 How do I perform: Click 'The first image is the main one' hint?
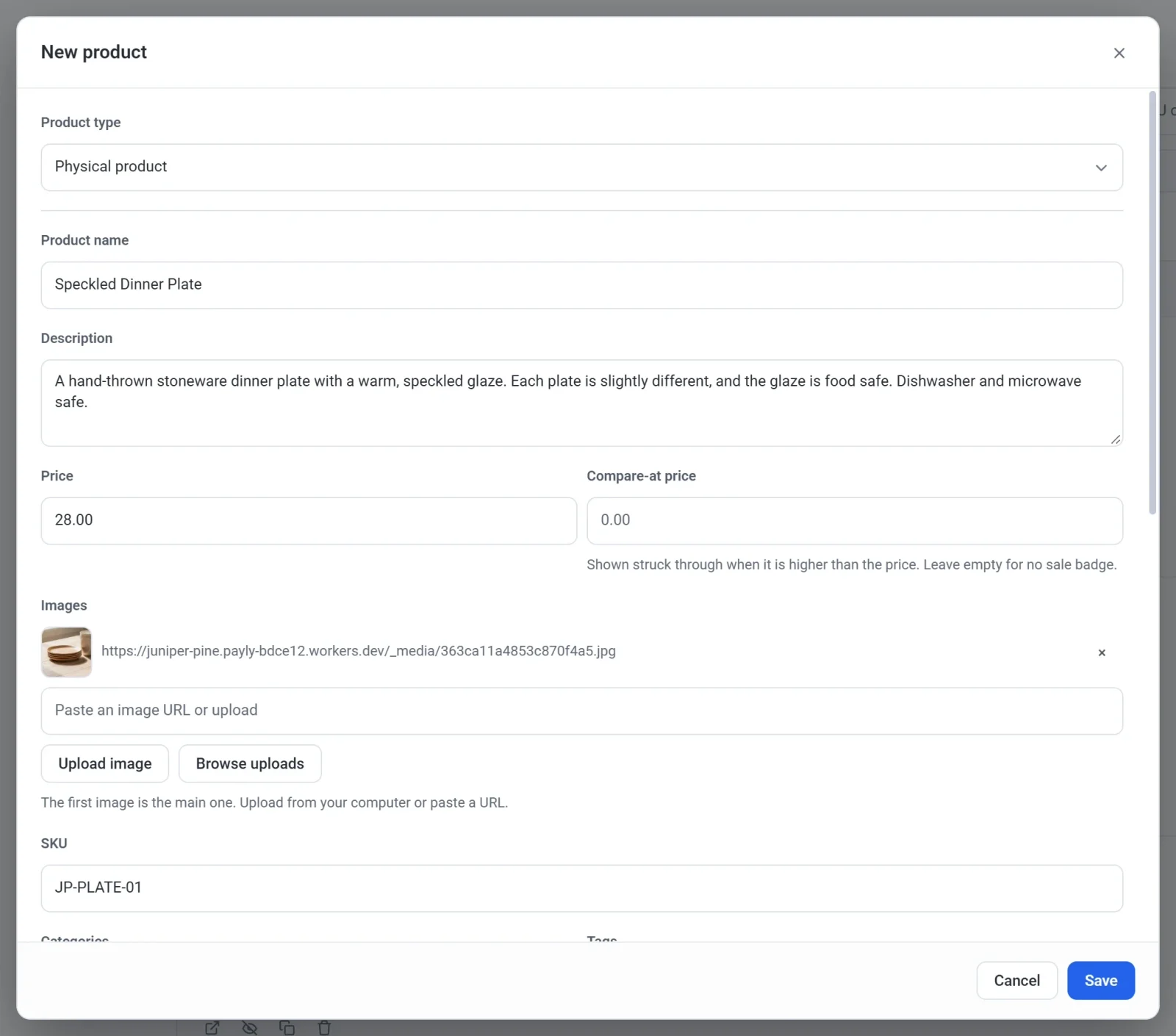(x=274, y=802)
